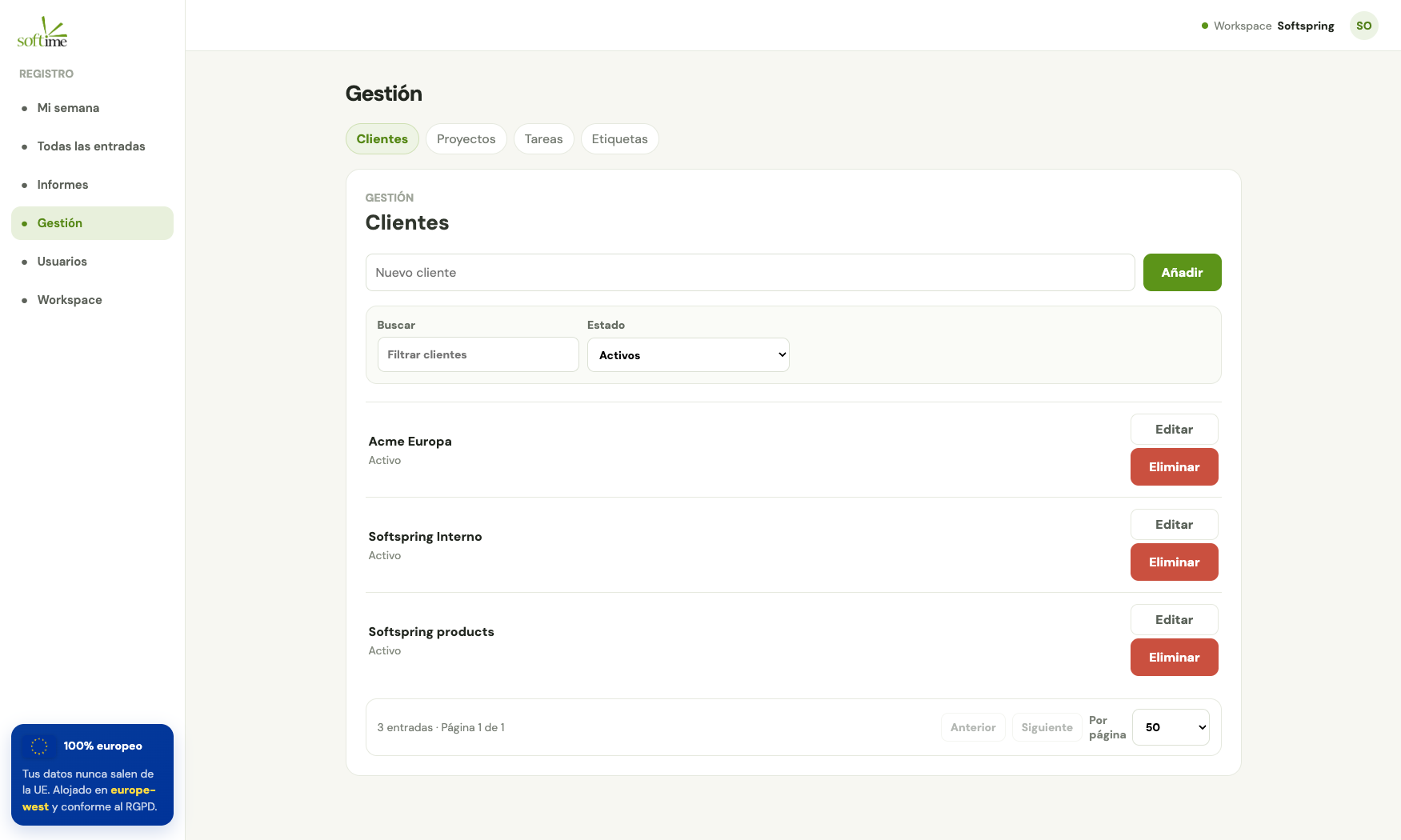
Task: Delete the Acme Europa client
Action: coord(1175,467)
